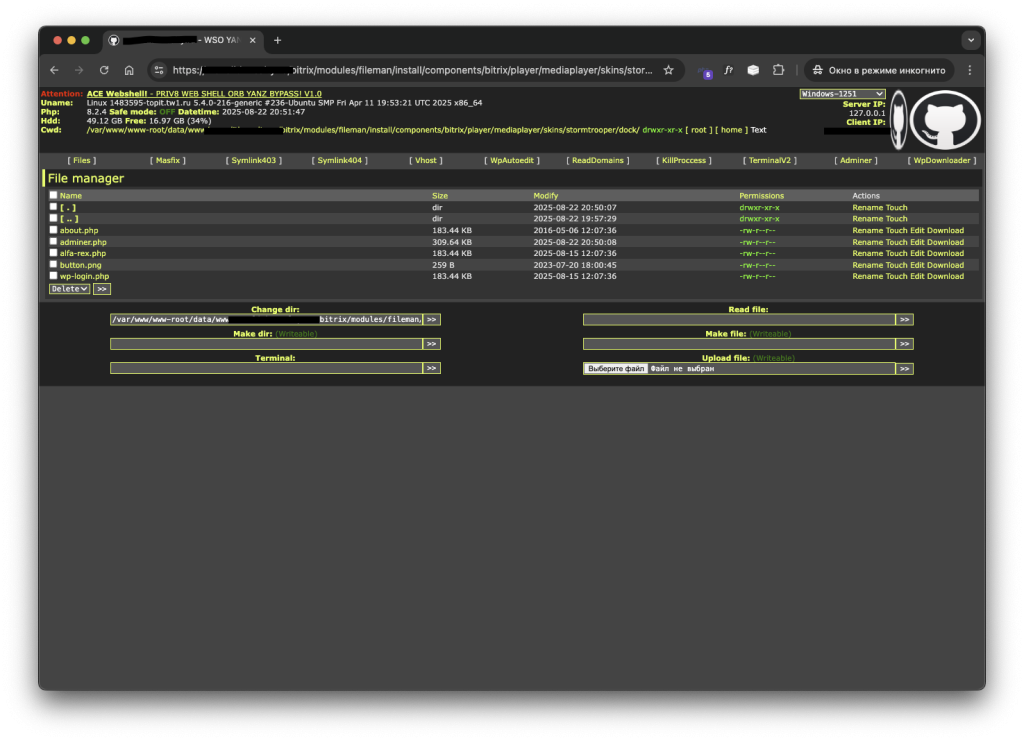Open the [ WpAutoedit ] menu item
The image size is (1024, 741).
512,161
